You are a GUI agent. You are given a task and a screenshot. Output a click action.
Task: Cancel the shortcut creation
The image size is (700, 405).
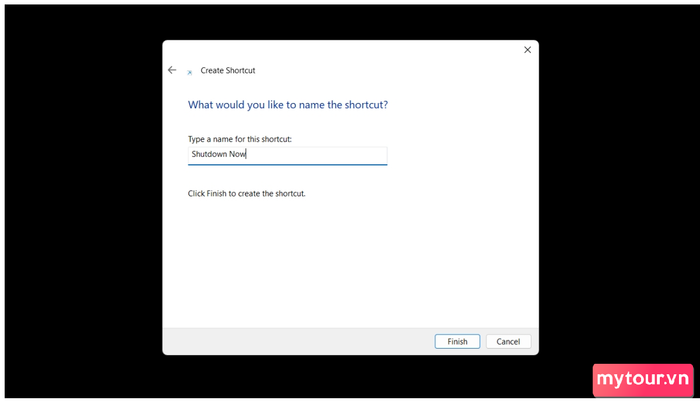click(x=508, y=342)
